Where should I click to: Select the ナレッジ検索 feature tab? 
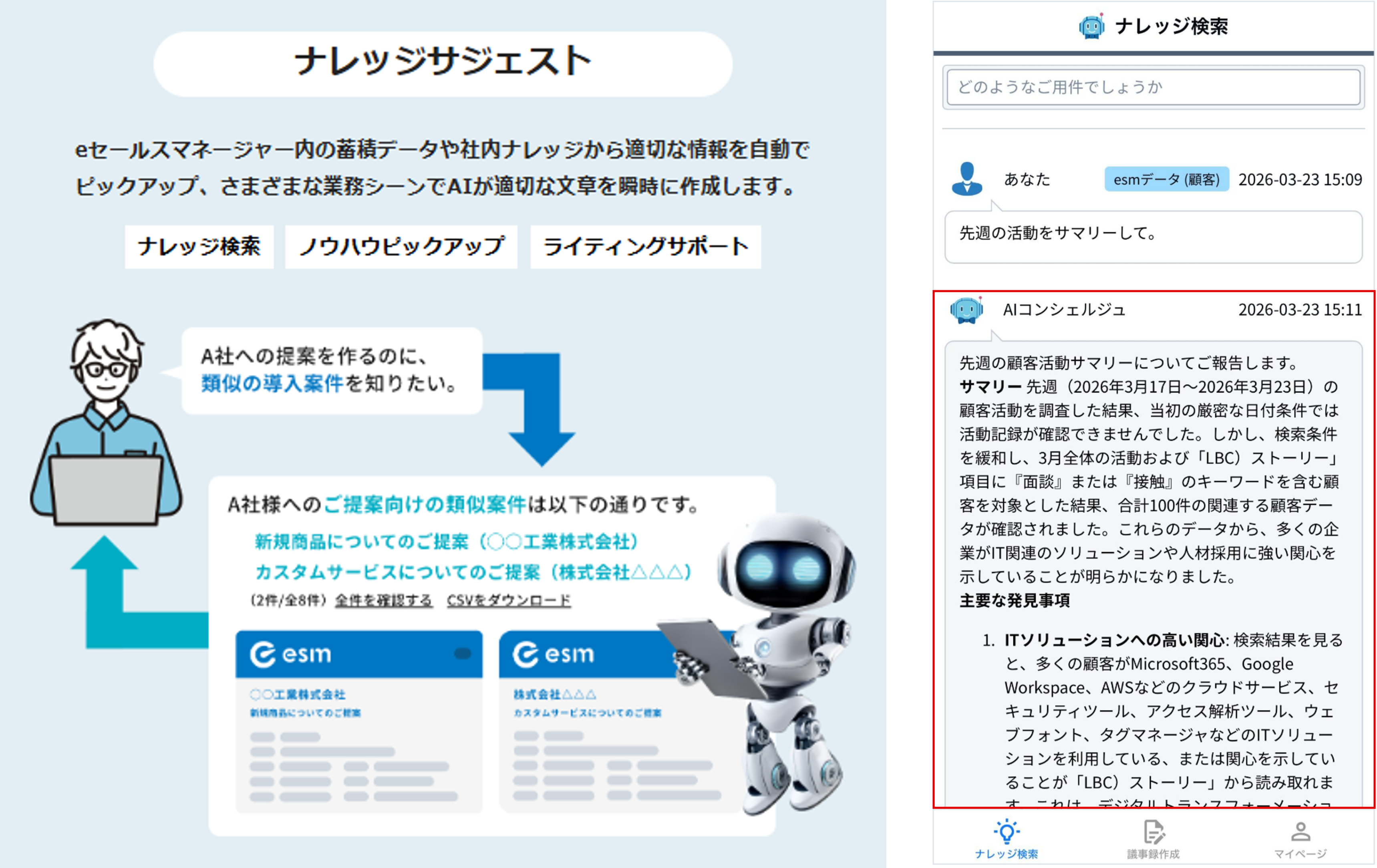199,246
